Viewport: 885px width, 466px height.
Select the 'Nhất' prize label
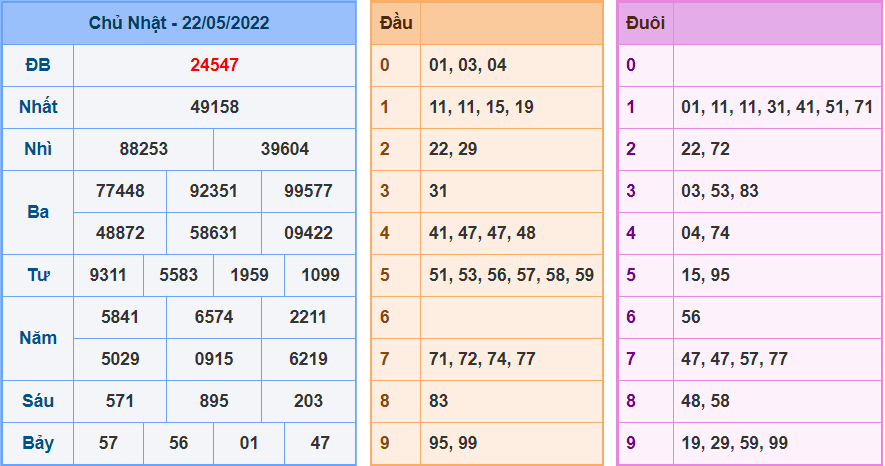pyautogui.click(x=38, y=107)
